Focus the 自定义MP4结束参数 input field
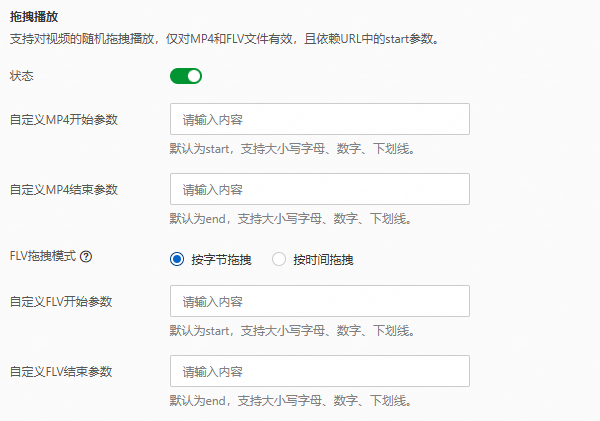Viewport: 600px width, 421px height. point(319,190)
